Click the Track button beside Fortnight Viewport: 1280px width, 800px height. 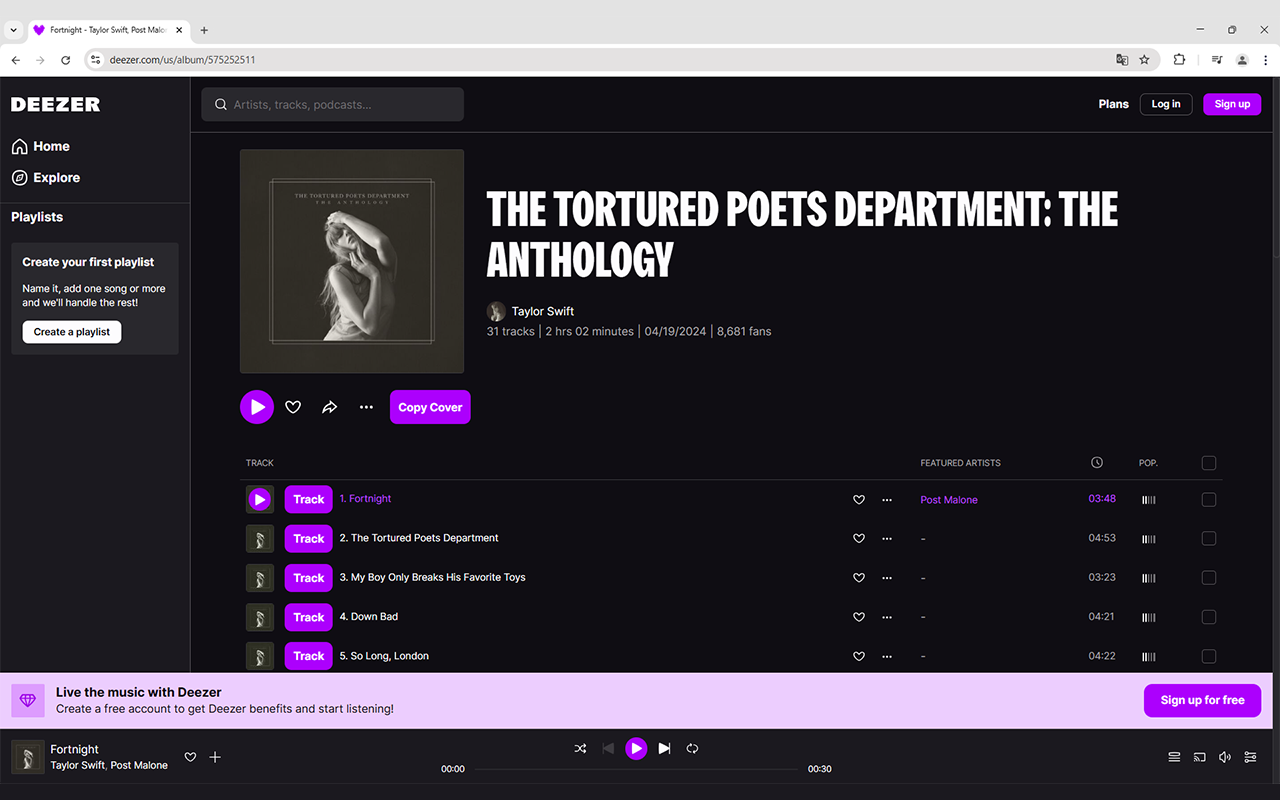click(309, 499)
